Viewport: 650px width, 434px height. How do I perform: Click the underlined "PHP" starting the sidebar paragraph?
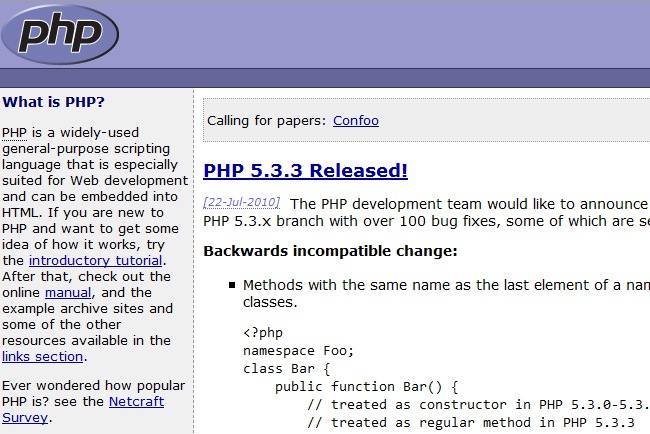[15, 132]
